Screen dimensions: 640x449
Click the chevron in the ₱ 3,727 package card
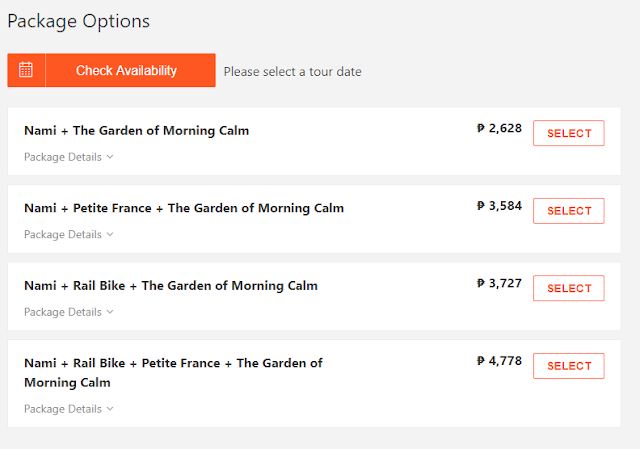(110, 312)
